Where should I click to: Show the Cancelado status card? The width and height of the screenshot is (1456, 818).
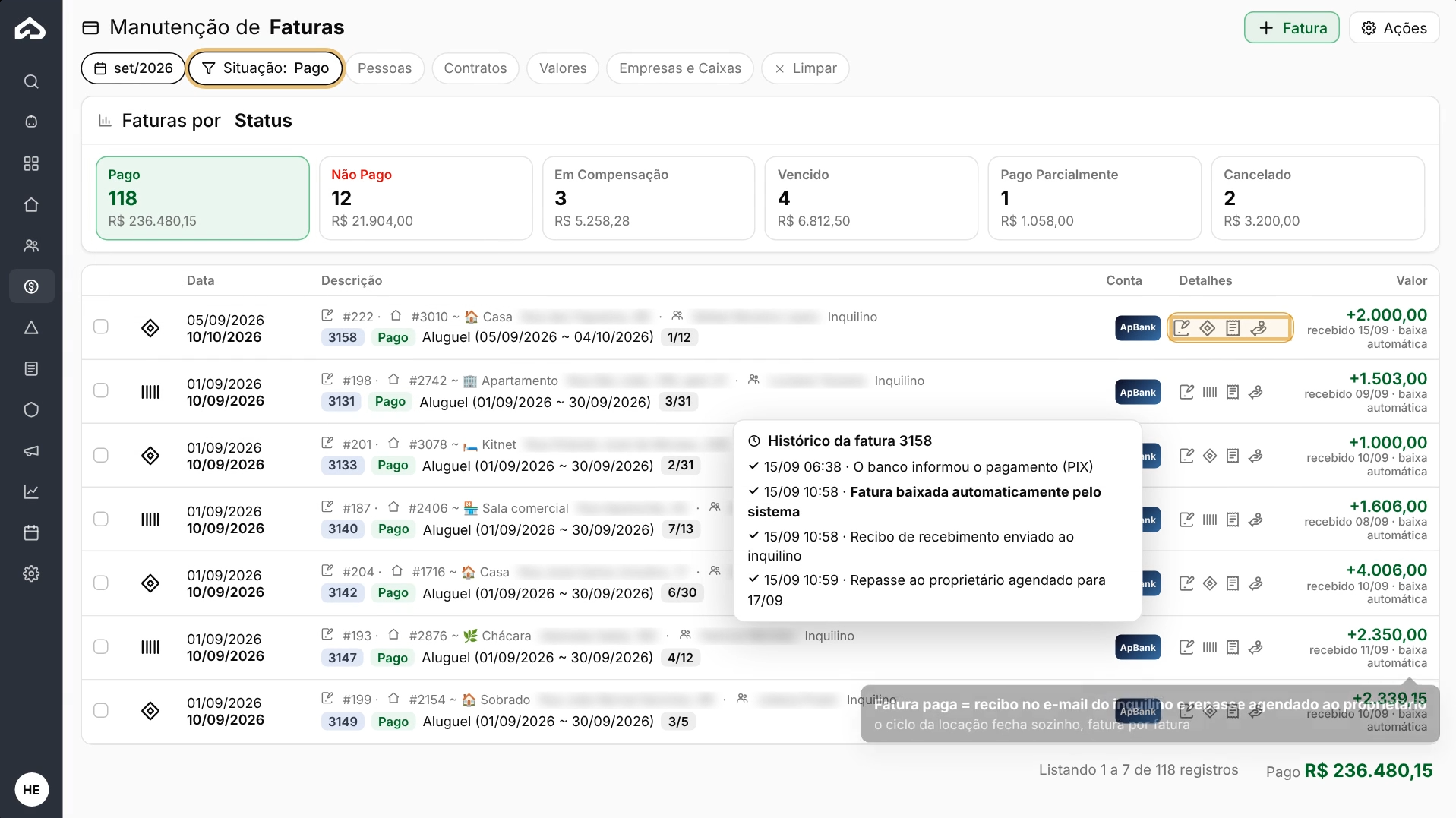(1318, 198)
